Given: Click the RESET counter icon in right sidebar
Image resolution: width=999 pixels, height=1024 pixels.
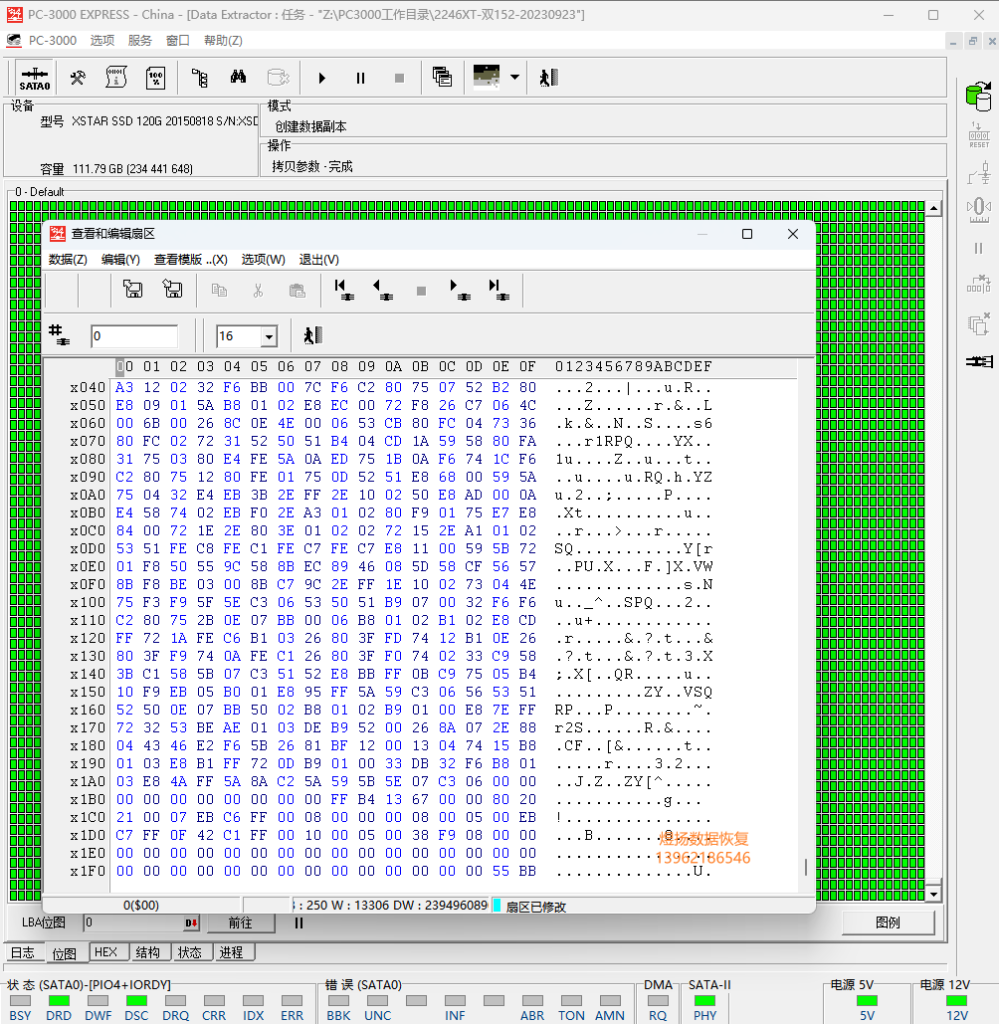Looking at the screenshot, I should pos(979,135).
